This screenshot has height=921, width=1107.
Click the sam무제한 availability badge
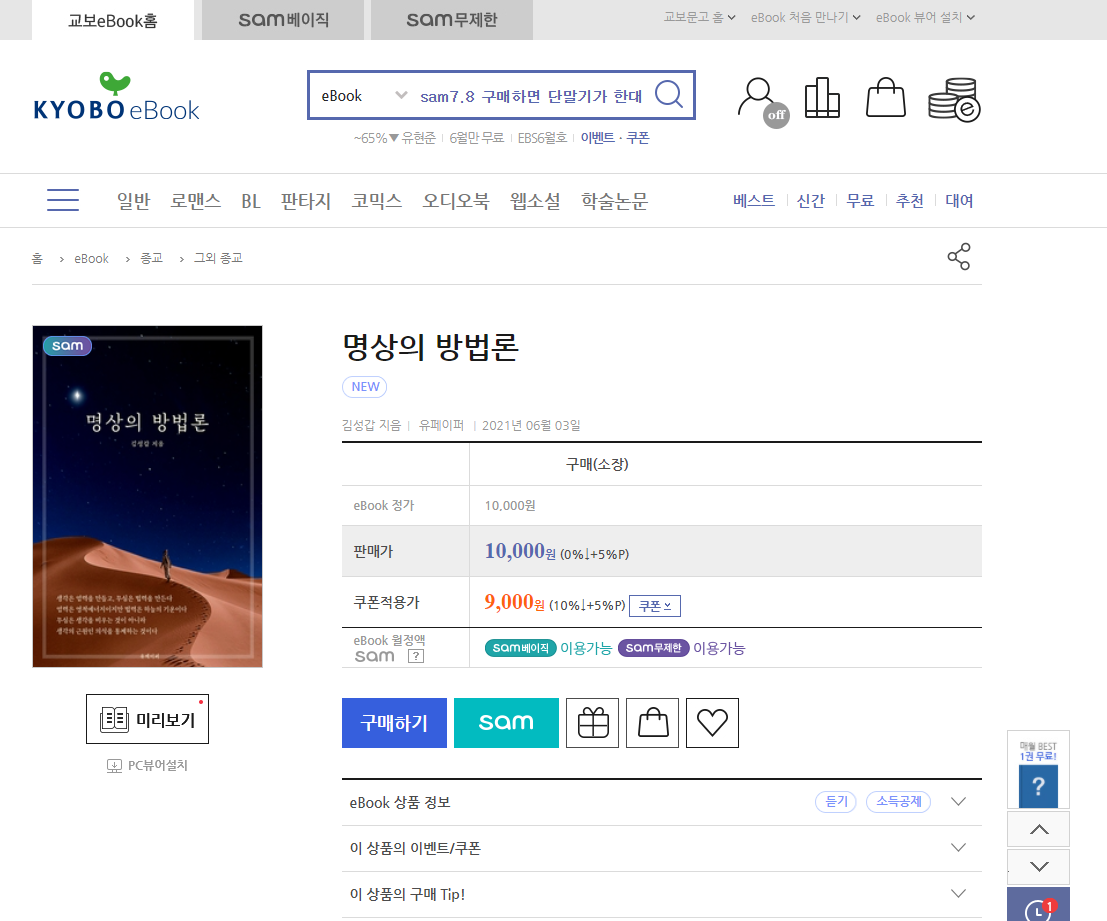653,648
